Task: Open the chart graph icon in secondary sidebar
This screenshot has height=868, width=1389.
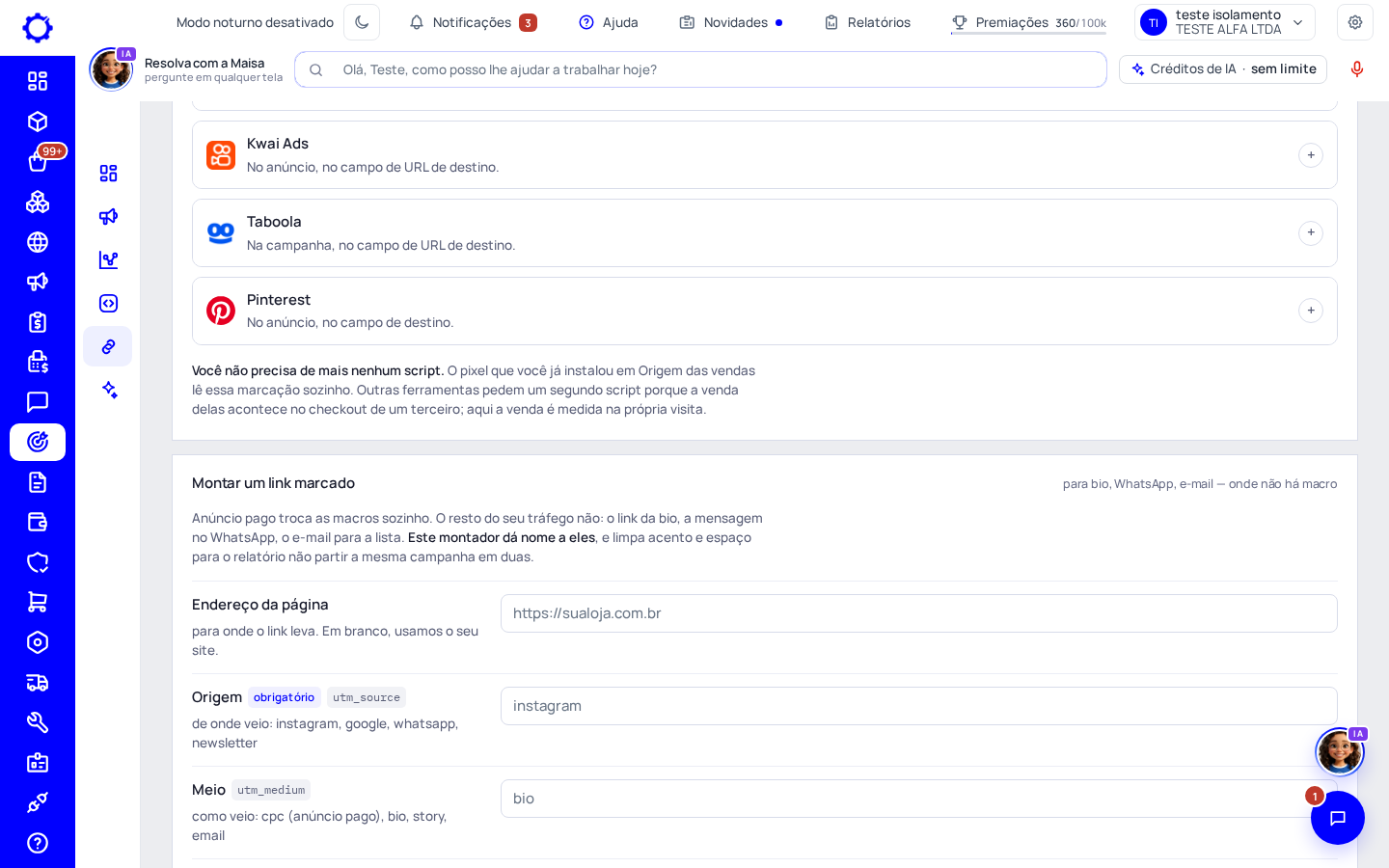Action: click(108, 259)
